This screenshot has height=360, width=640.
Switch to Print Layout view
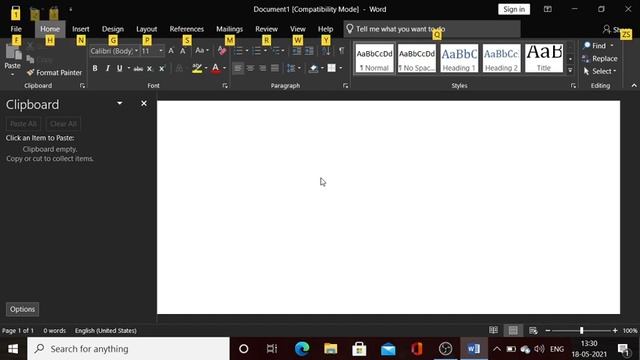tap(513, 330)
